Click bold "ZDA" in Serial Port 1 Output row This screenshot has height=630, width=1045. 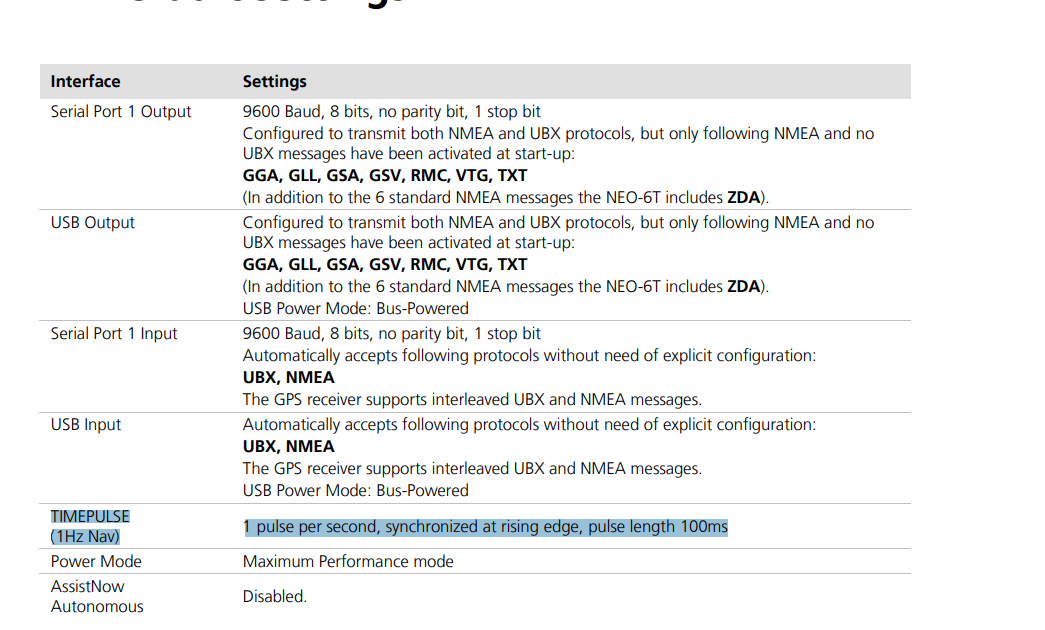click(x=743, y=197)
